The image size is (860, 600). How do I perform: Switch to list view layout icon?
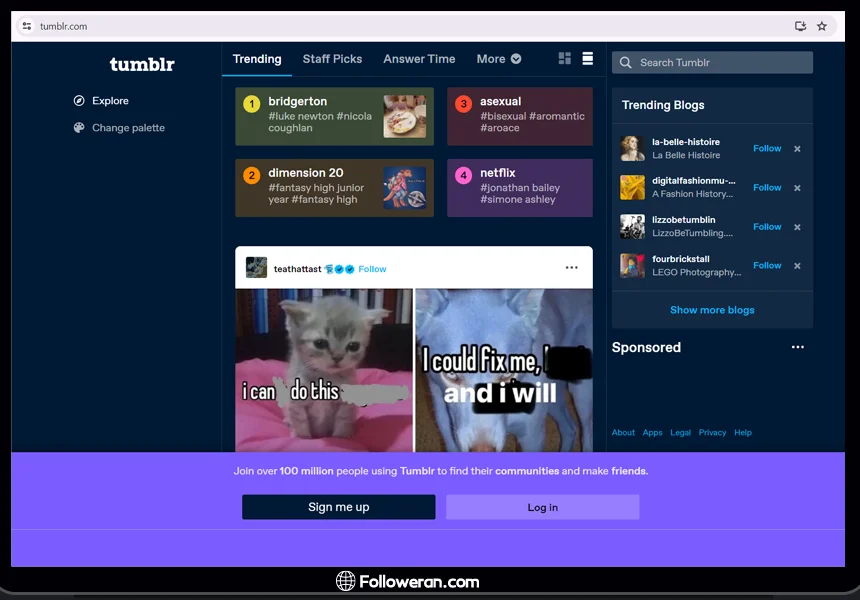coord(588,59)
